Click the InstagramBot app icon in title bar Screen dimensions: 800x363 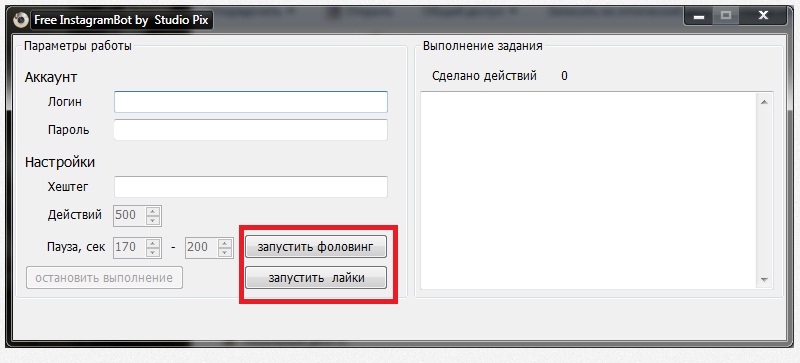coord(20,20)
